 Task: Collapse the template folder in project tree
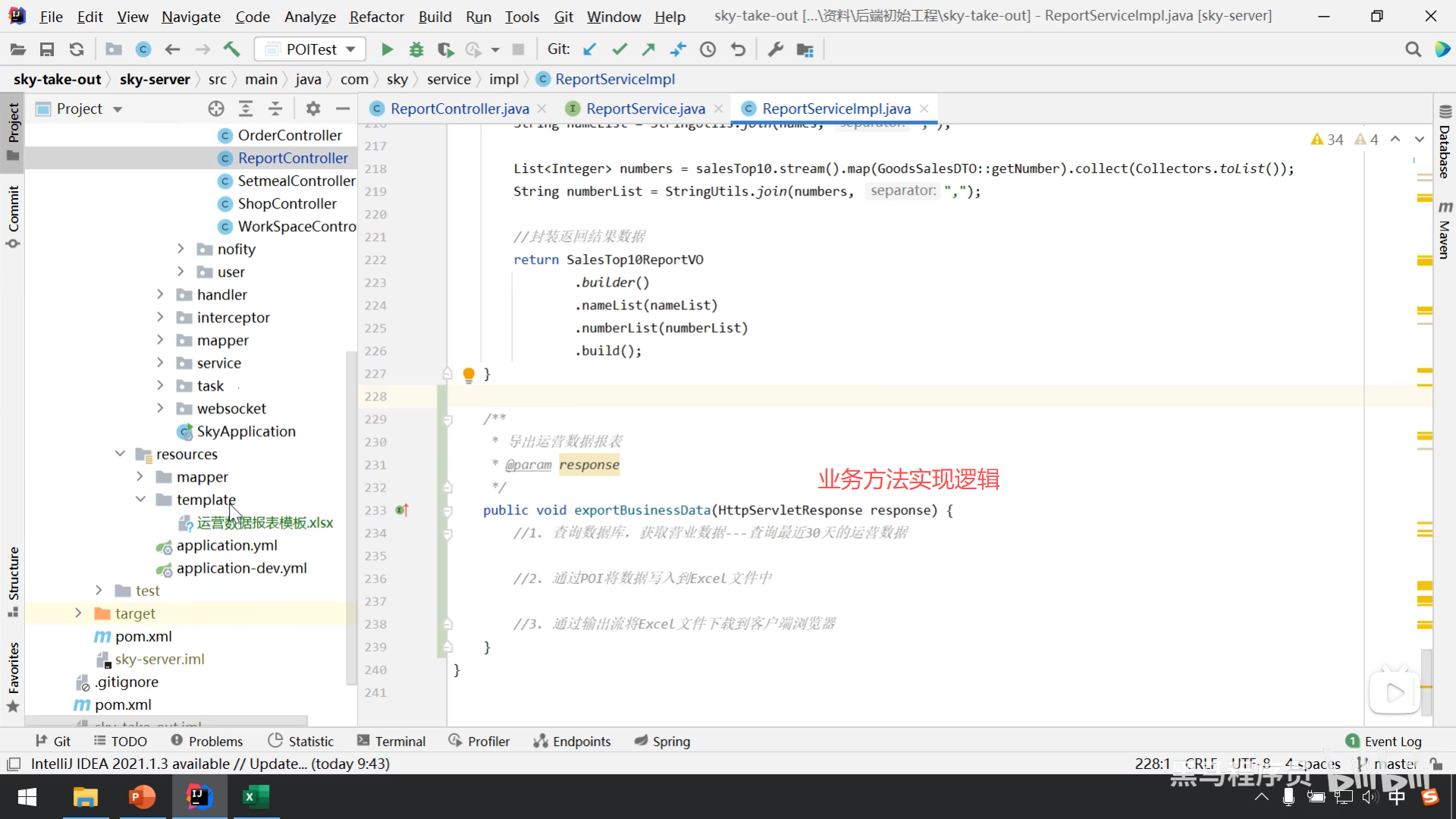pos(140,499)
